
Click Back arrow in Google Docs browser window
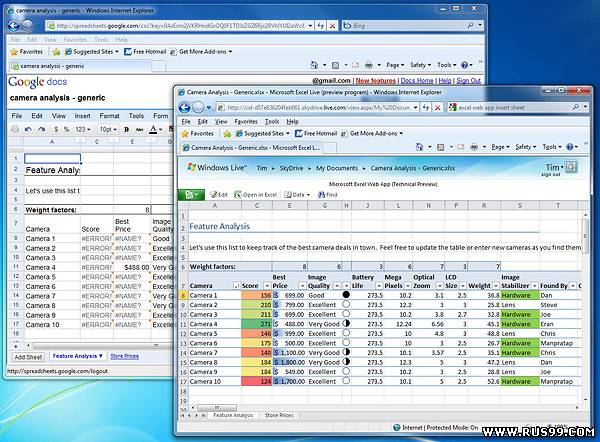pyautogui.click(x=14, y=26)
